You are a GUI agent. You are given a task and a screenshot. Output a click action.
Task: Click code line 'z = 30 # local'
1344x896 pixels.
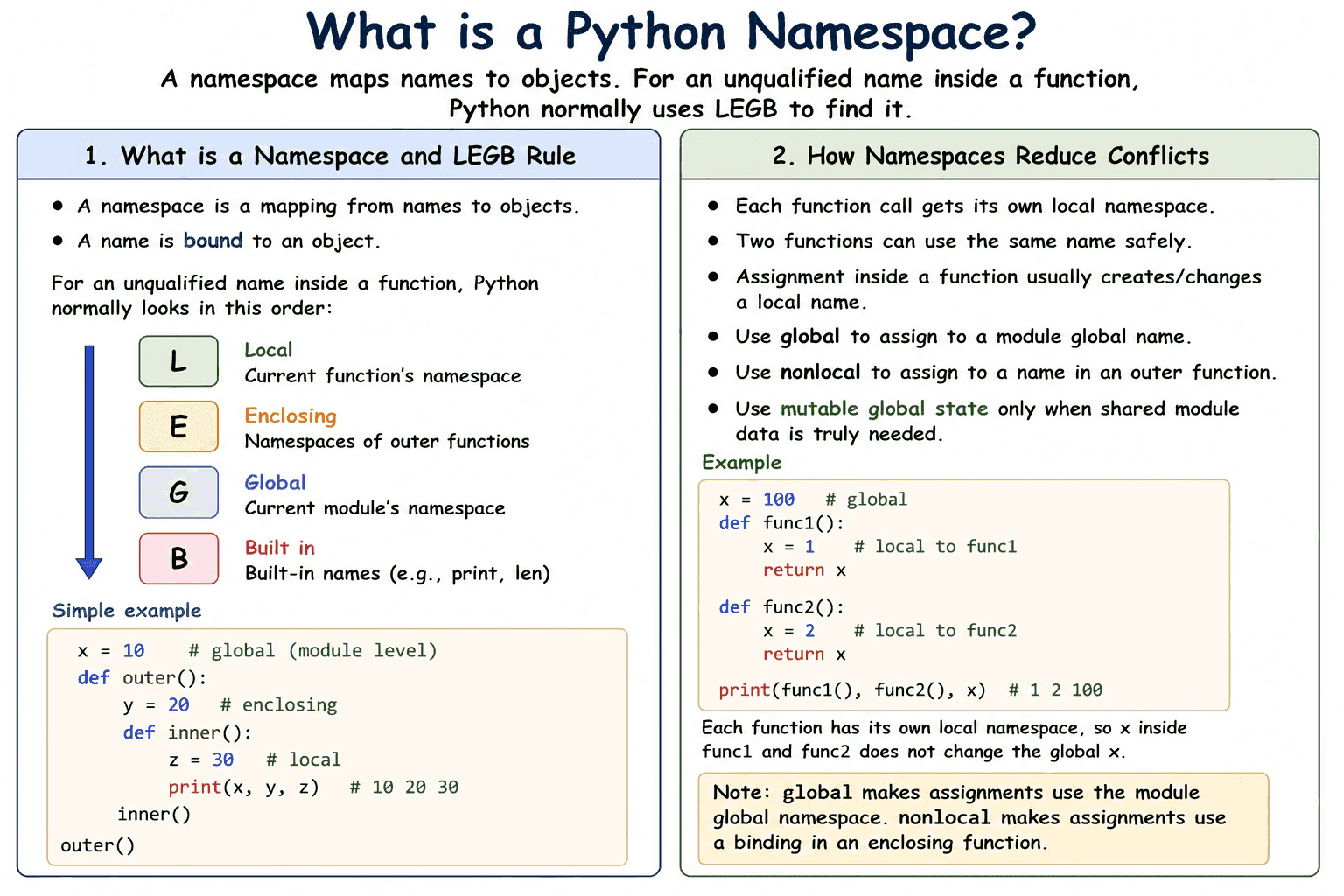click(255, 759)
